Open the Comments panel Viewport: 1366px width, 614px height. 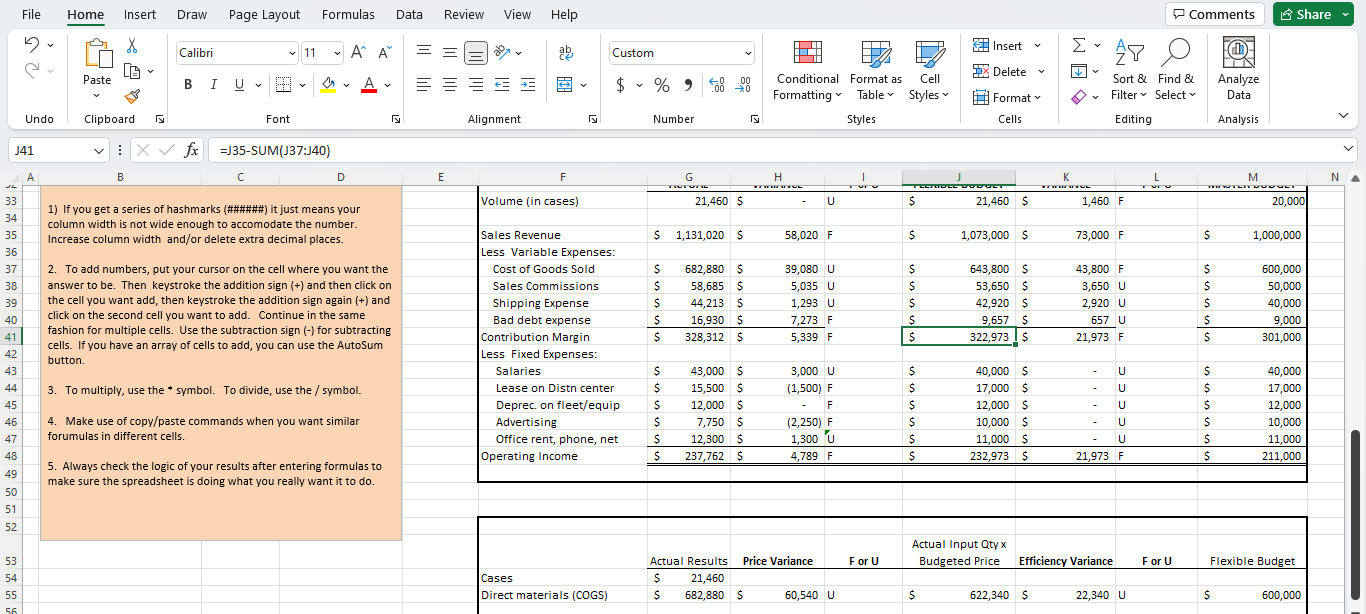pyautogui.click(x=1214, y=14)
